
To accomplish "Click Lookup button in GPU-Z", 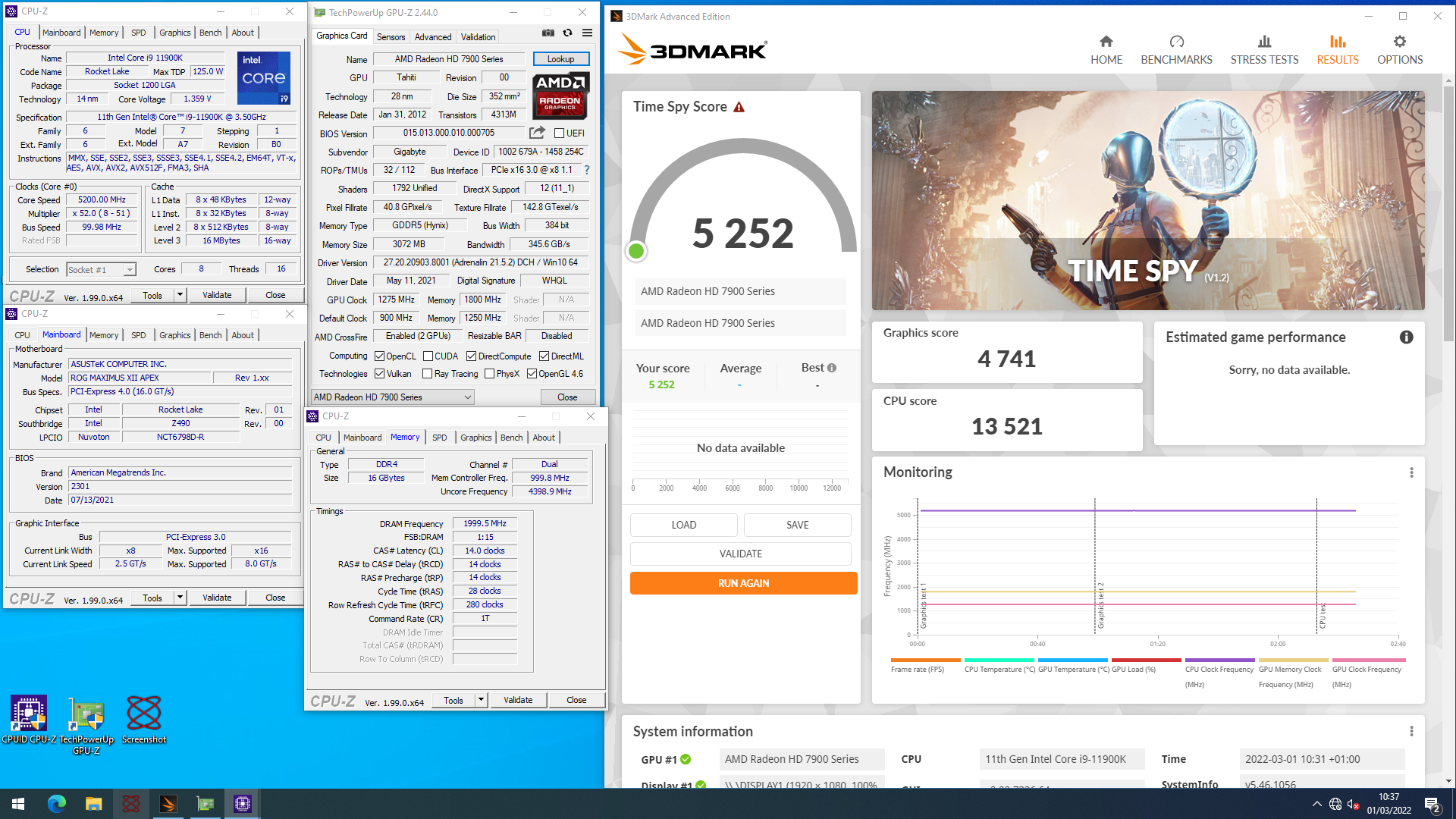I will tap(561, 59).
